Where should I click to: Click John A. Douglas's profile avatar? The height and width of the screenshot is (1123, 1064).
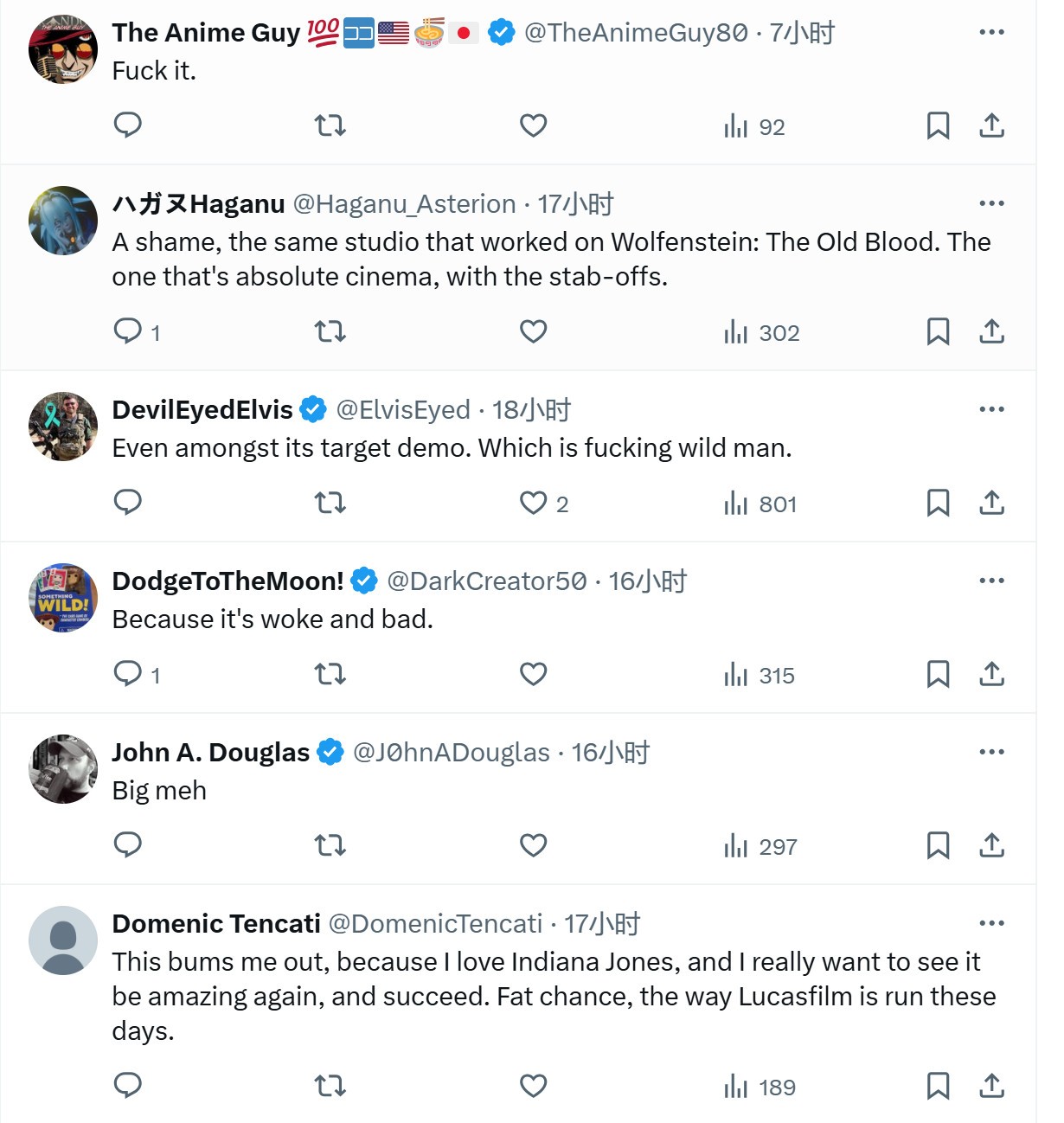tap(63, 769)
